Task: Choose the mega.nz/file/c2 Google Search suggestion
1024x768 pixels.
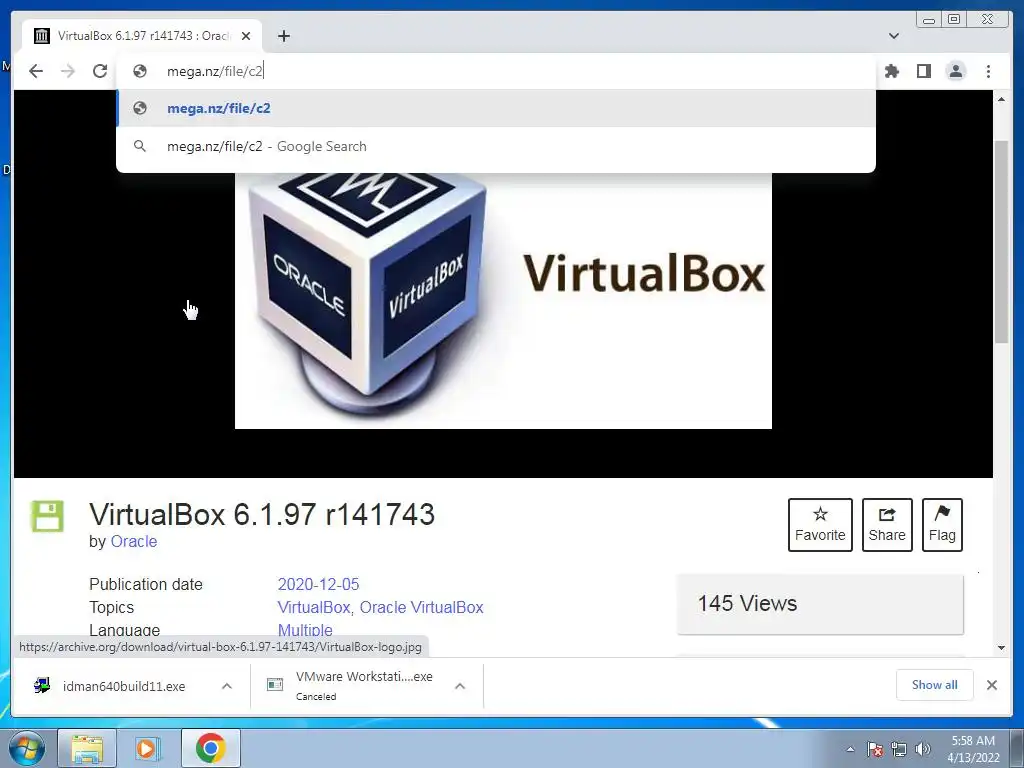Action: tap(496, 146)
